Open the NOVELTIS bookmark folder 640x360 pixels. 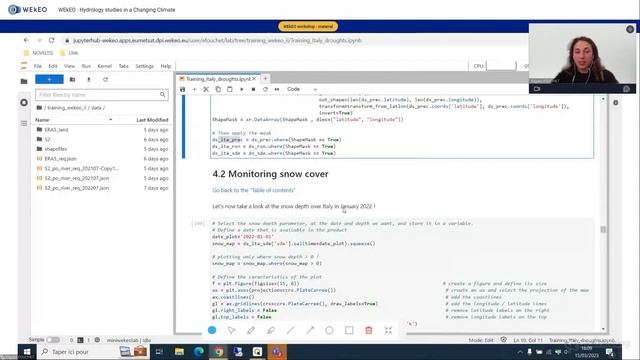point(38,53)
